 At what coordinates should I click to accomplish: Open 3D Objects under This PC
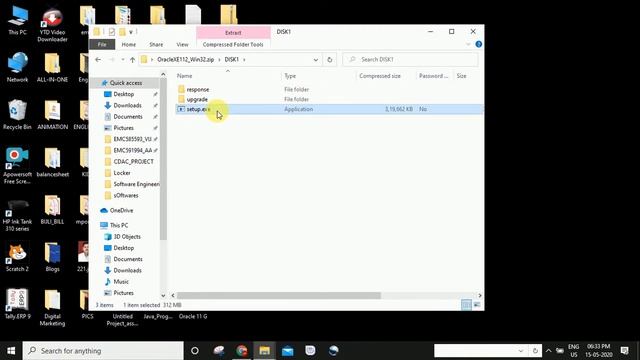coord(127,237)
